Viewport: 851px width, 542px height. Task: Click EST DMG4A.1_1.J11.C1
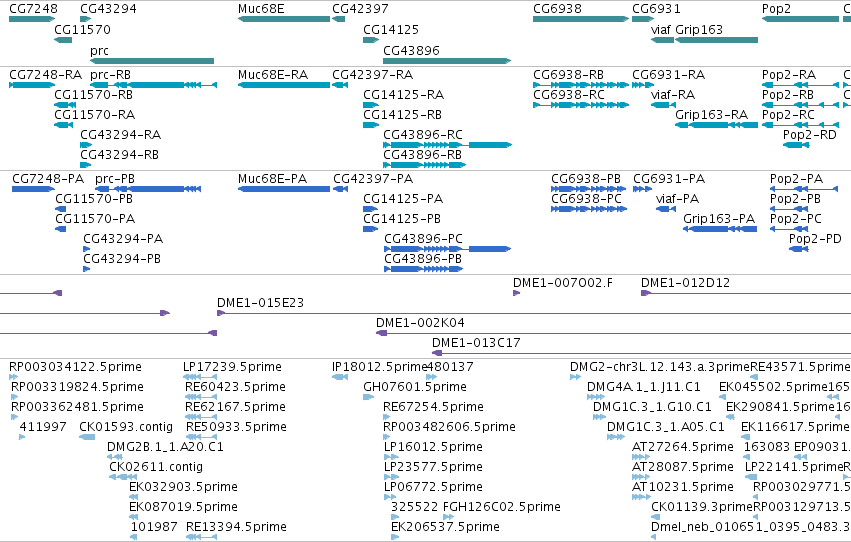[x=596, y=397]
